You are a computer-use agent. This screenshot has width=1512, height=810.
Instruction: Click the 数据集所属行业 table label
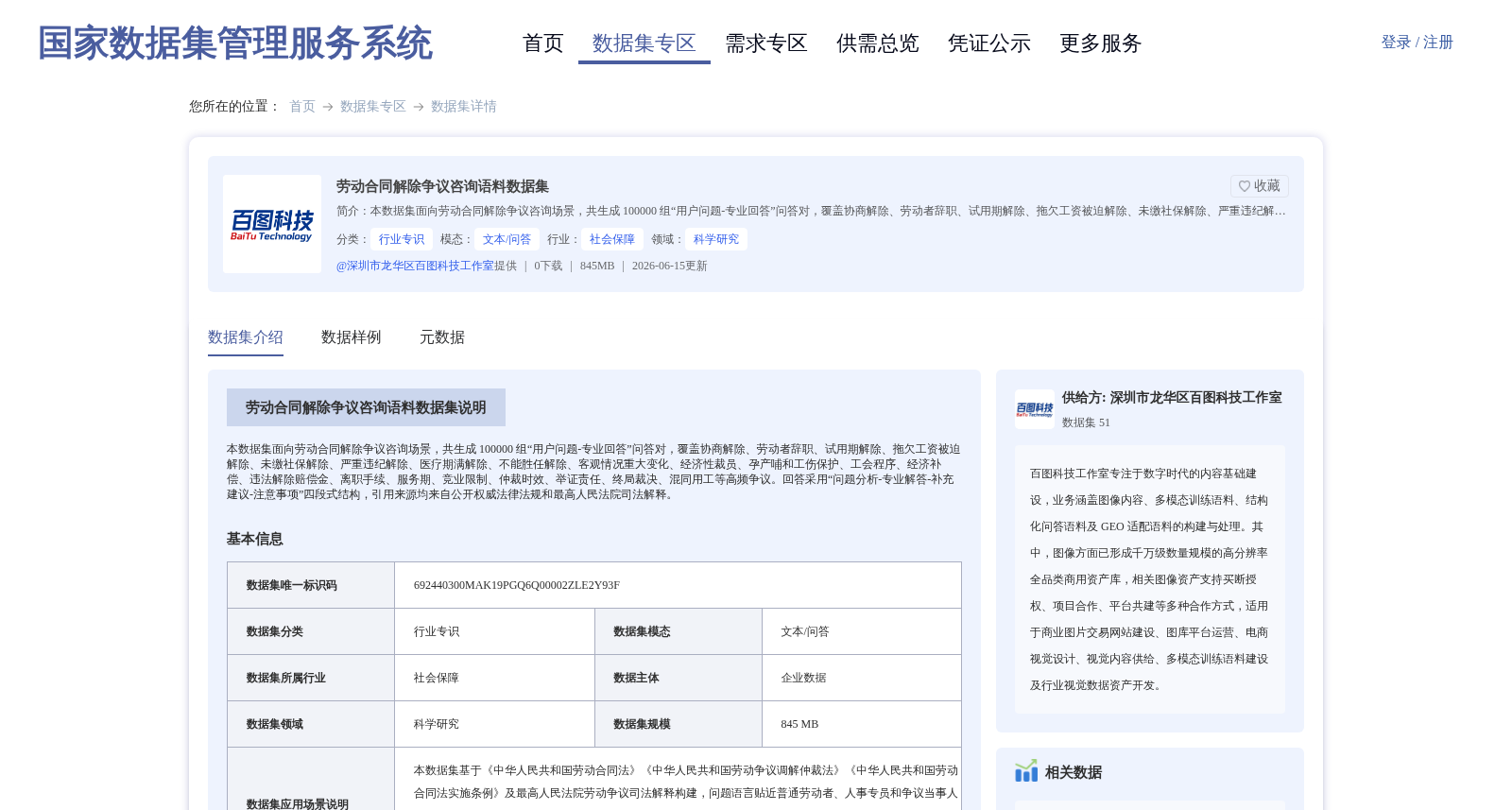point(286,678)
